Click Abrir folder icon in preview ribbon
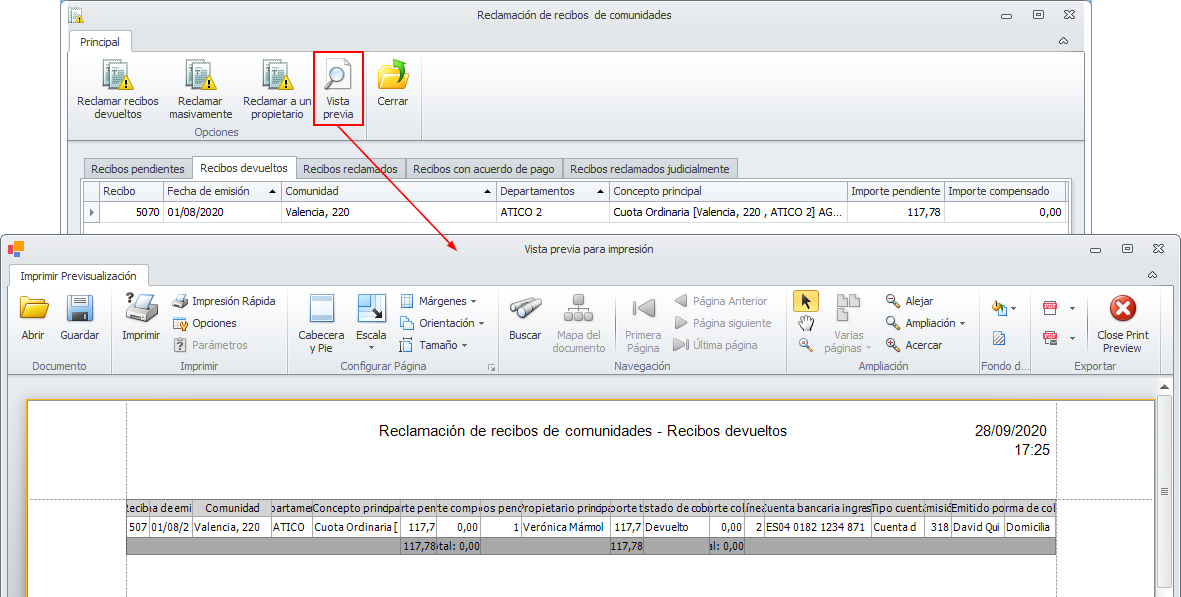 33,309
